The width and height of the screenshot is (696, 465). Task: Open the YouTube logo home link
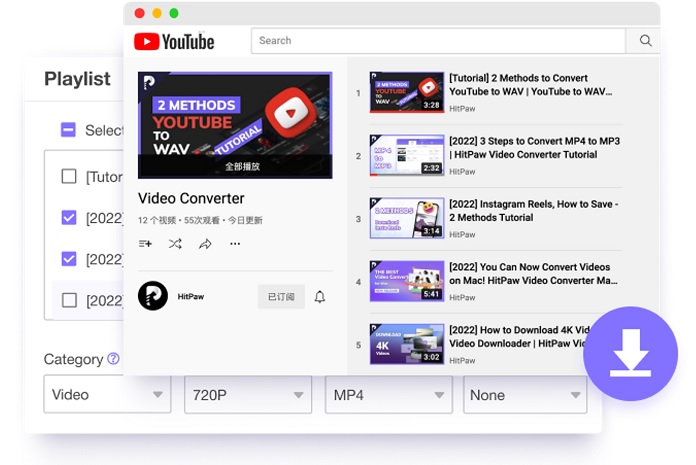point(174,41)
